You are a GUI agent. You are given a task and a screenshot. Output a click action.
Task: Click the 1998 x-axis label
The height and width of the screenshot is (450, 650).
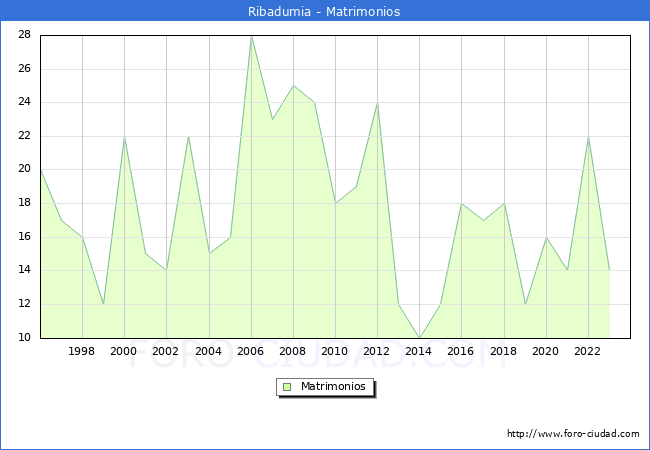point(82,352)
